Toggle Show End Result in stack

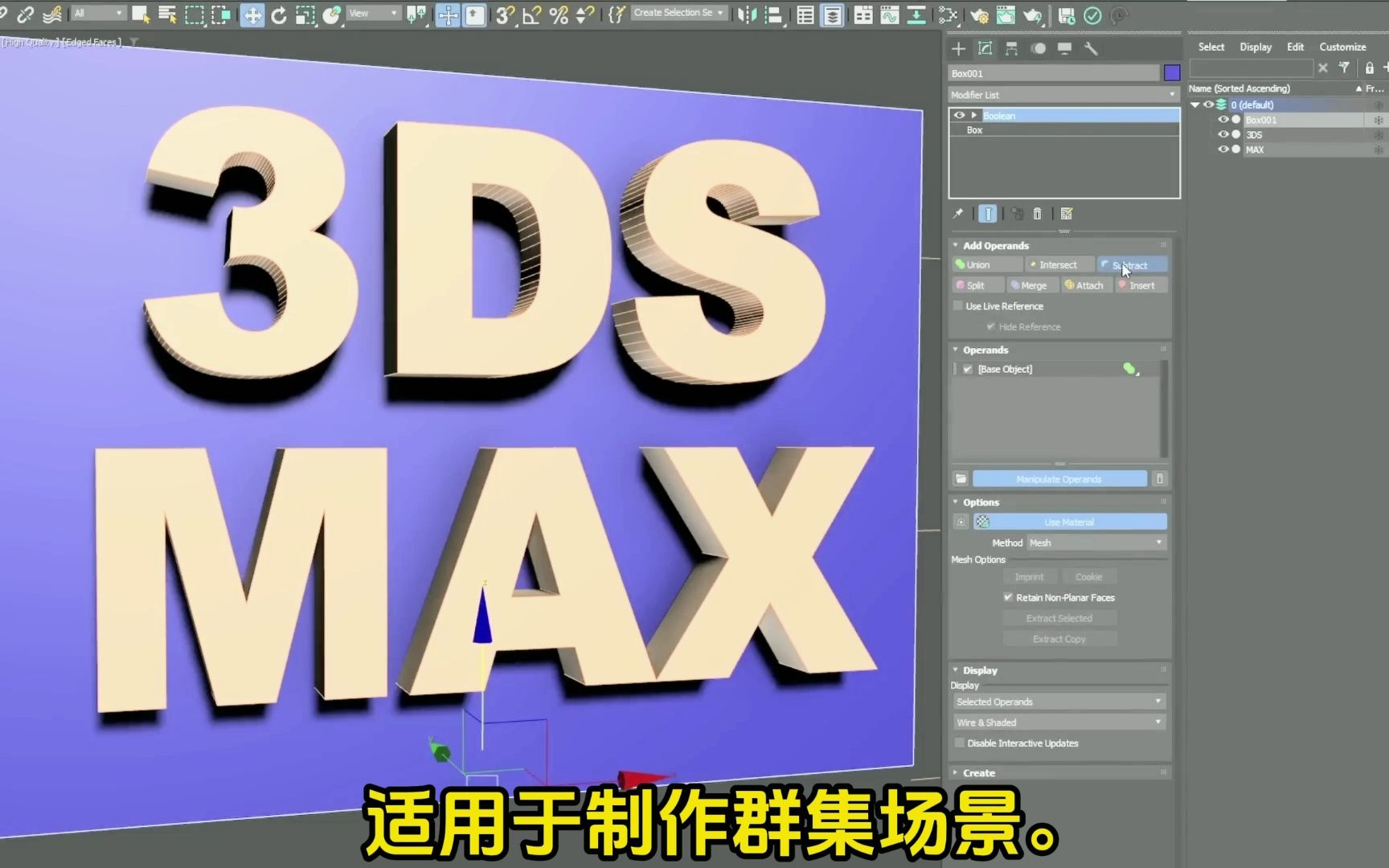(x=988, y=214)
